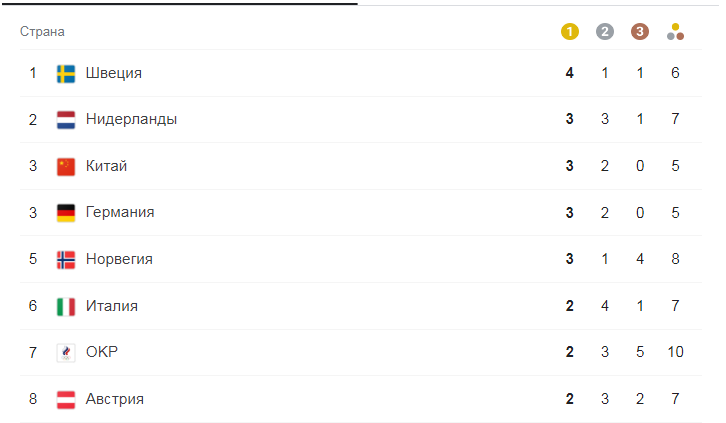
Task: Click the Norway flag icon
Action: click(66, 260)
